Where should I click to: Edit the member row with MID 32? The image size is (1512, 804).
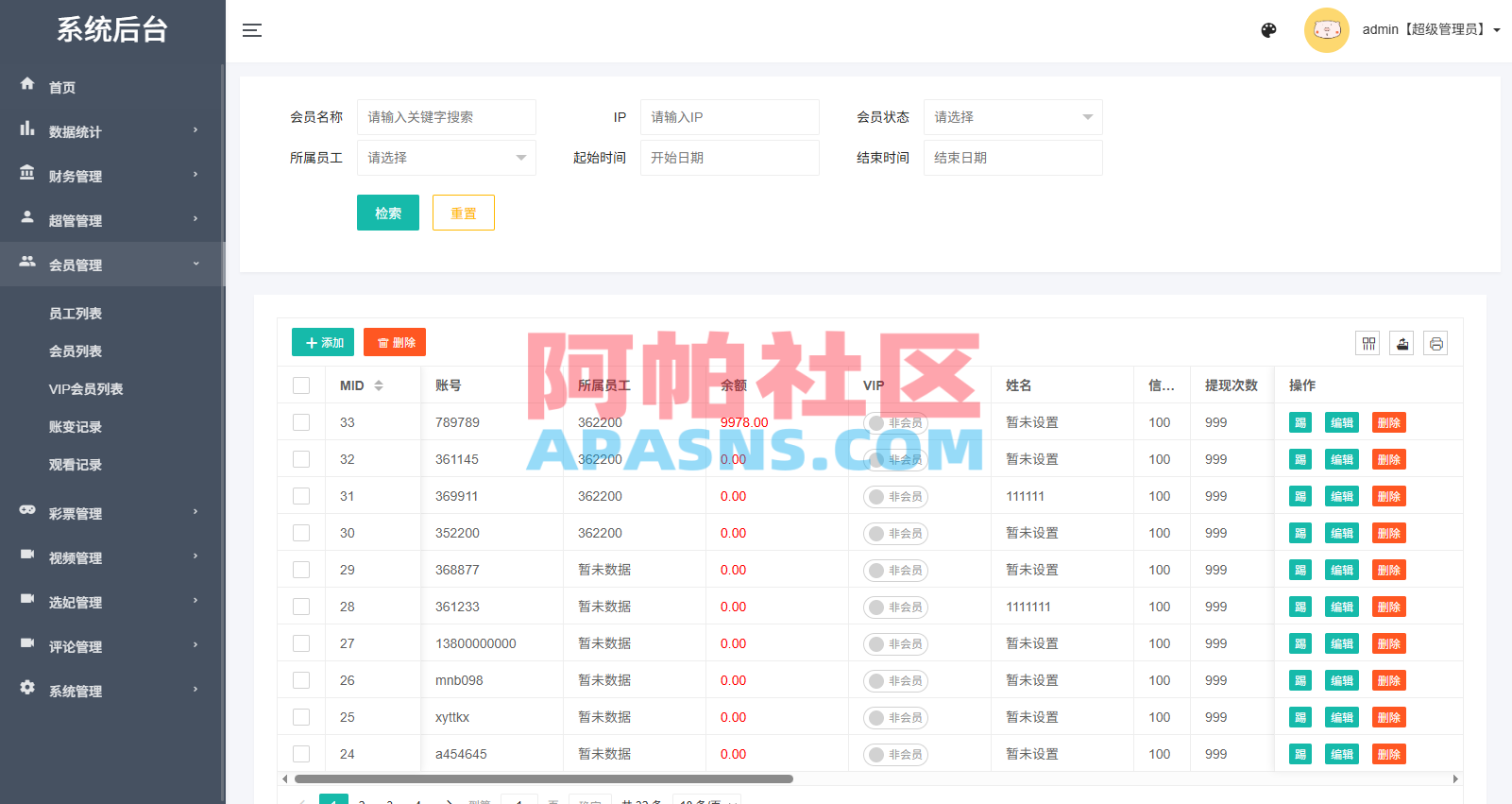coord(1342,459)
